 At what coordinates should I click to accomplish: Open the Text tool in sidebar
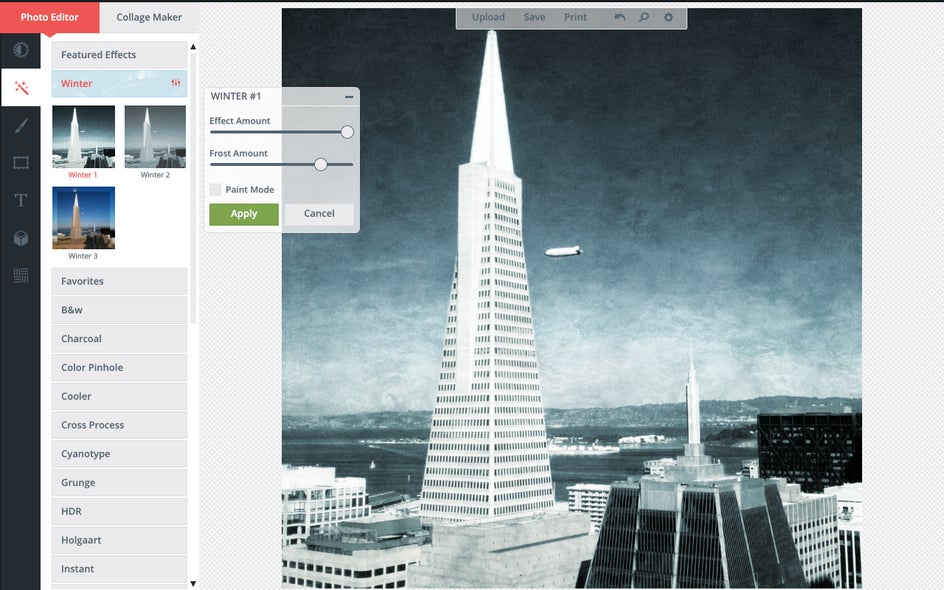[21, 200]
